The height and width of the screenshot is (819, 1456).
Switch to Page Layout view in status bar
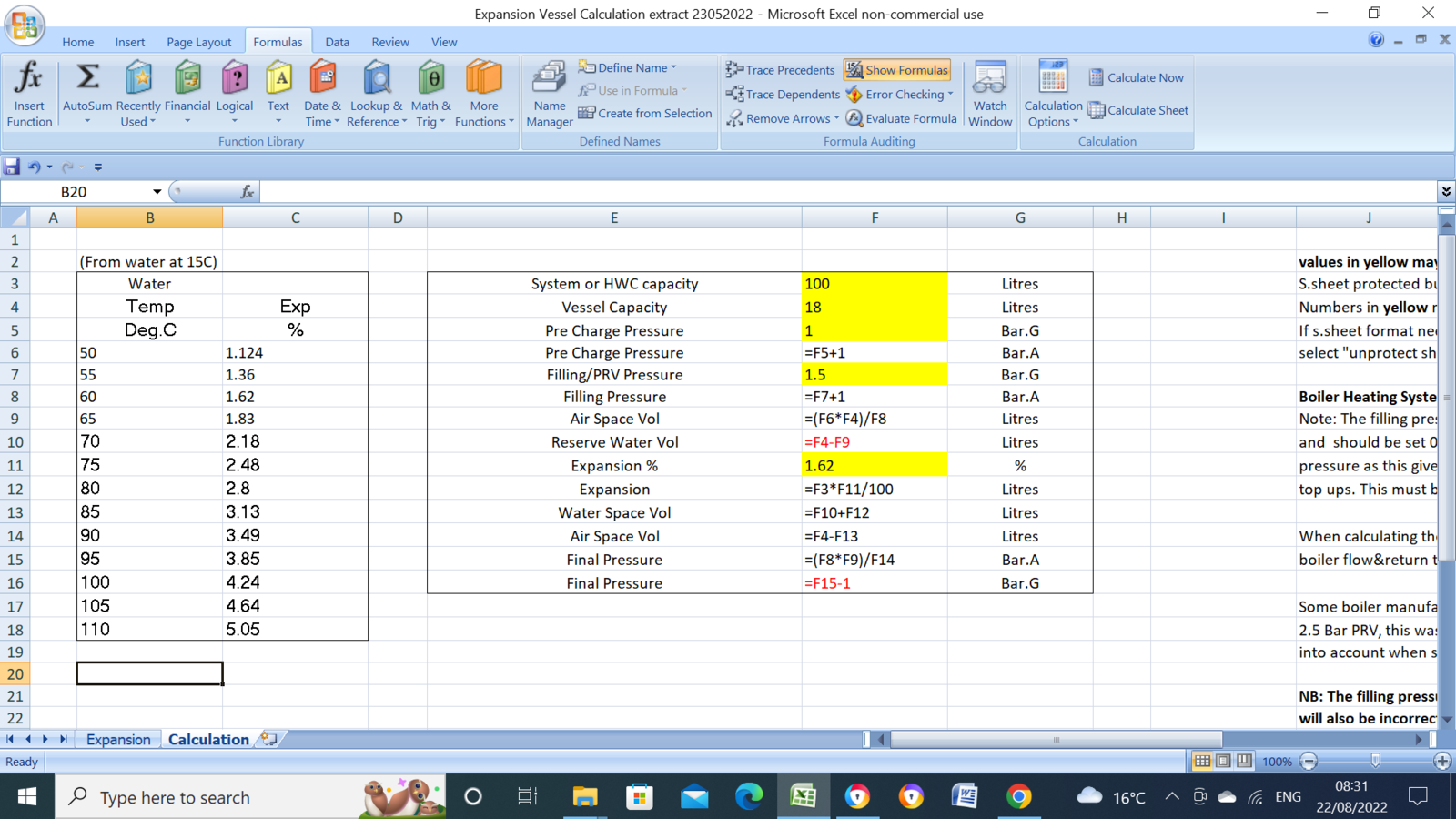(x=1223, y=761)
